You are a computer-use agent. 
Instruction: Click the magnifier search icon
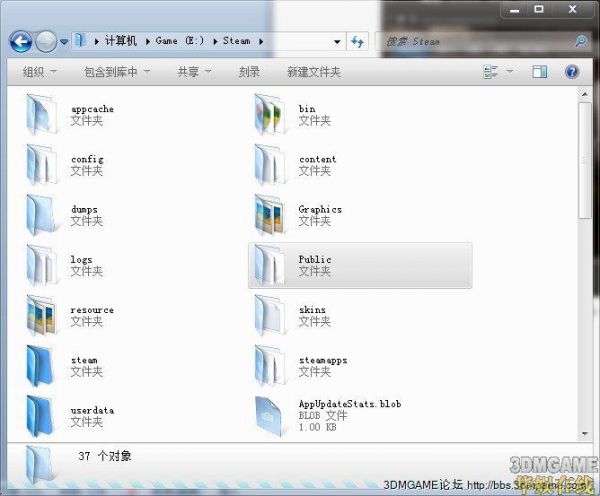pyautogui.click(x=581, y=41)
